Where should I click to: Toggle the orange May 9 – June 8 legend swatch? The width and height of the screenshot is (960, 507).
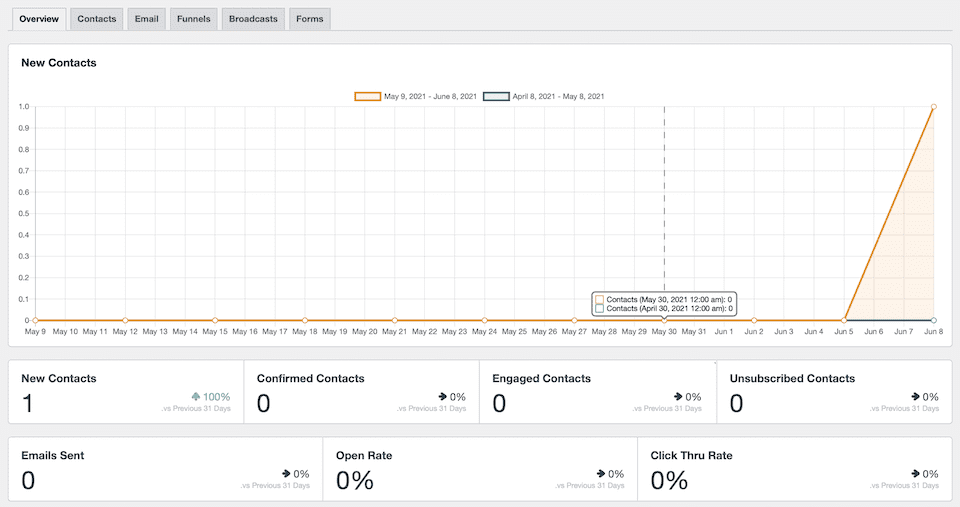tap(367, 96)
